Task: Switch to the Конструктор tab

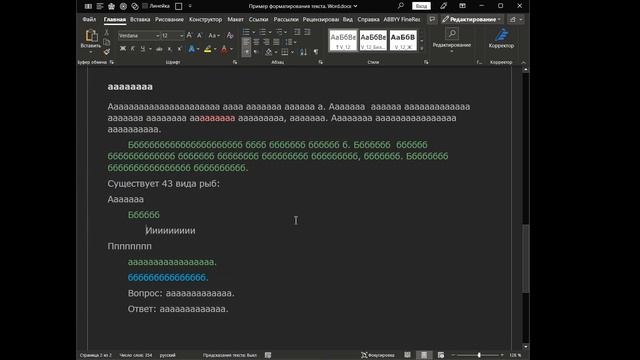Action: click(x=205, y=19)
